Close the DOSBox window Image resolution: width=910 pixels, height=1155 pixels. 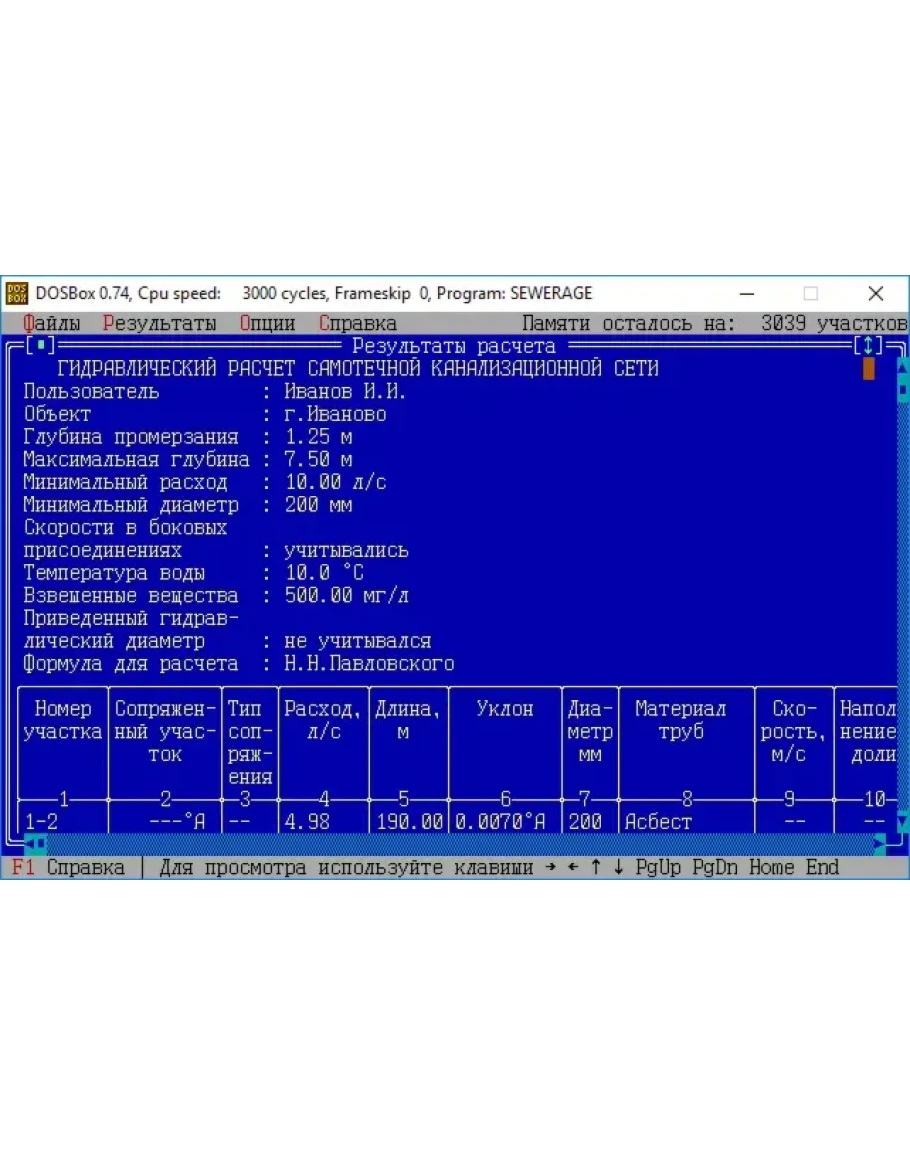click(876, 293)
